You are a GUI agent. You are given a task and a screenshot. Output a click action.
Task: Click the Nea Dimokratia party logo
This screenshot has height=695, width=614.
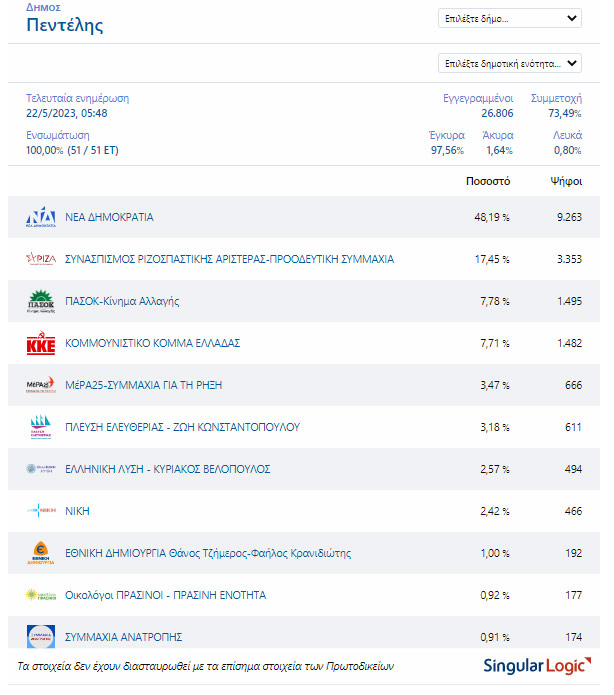[41, 217]
